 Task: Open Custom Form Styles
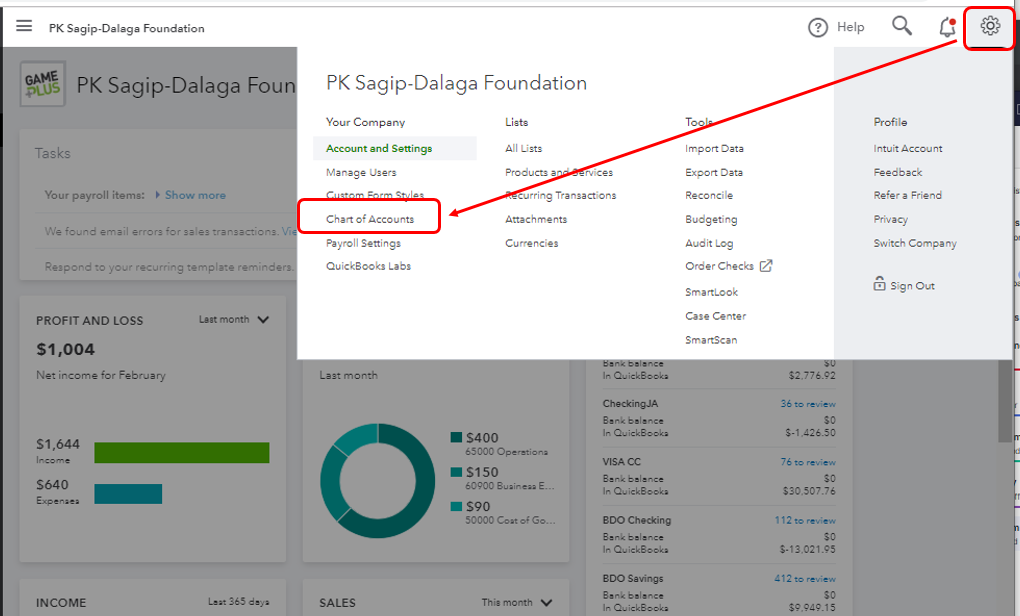(x=375, y=195)
